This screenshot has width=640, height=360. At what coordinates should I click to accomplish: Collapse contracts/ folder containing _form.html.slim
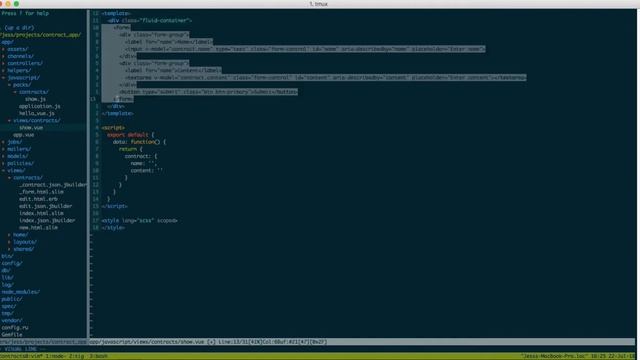click(x=9, y=178)
